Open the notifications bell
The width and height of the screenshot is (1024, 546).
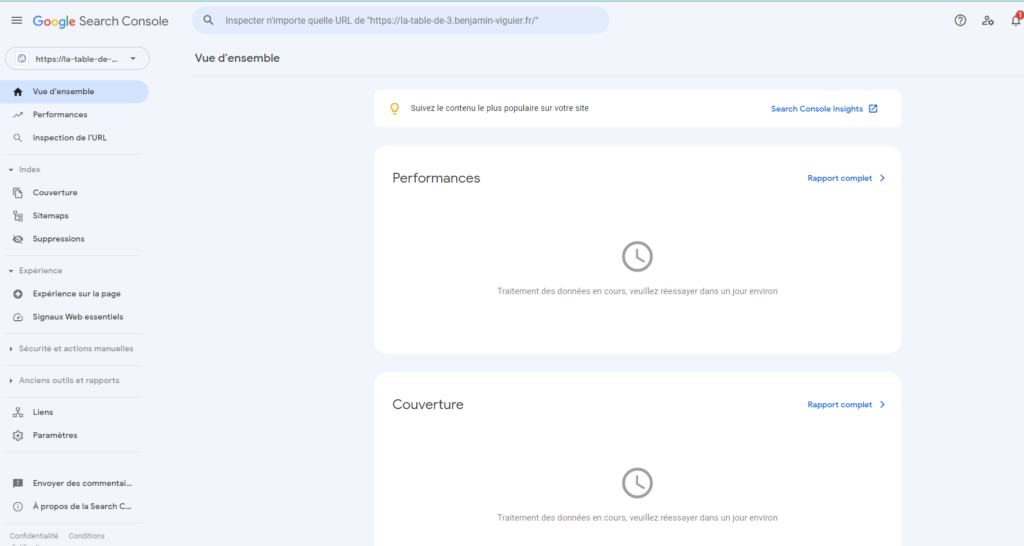pos(1015,20)
